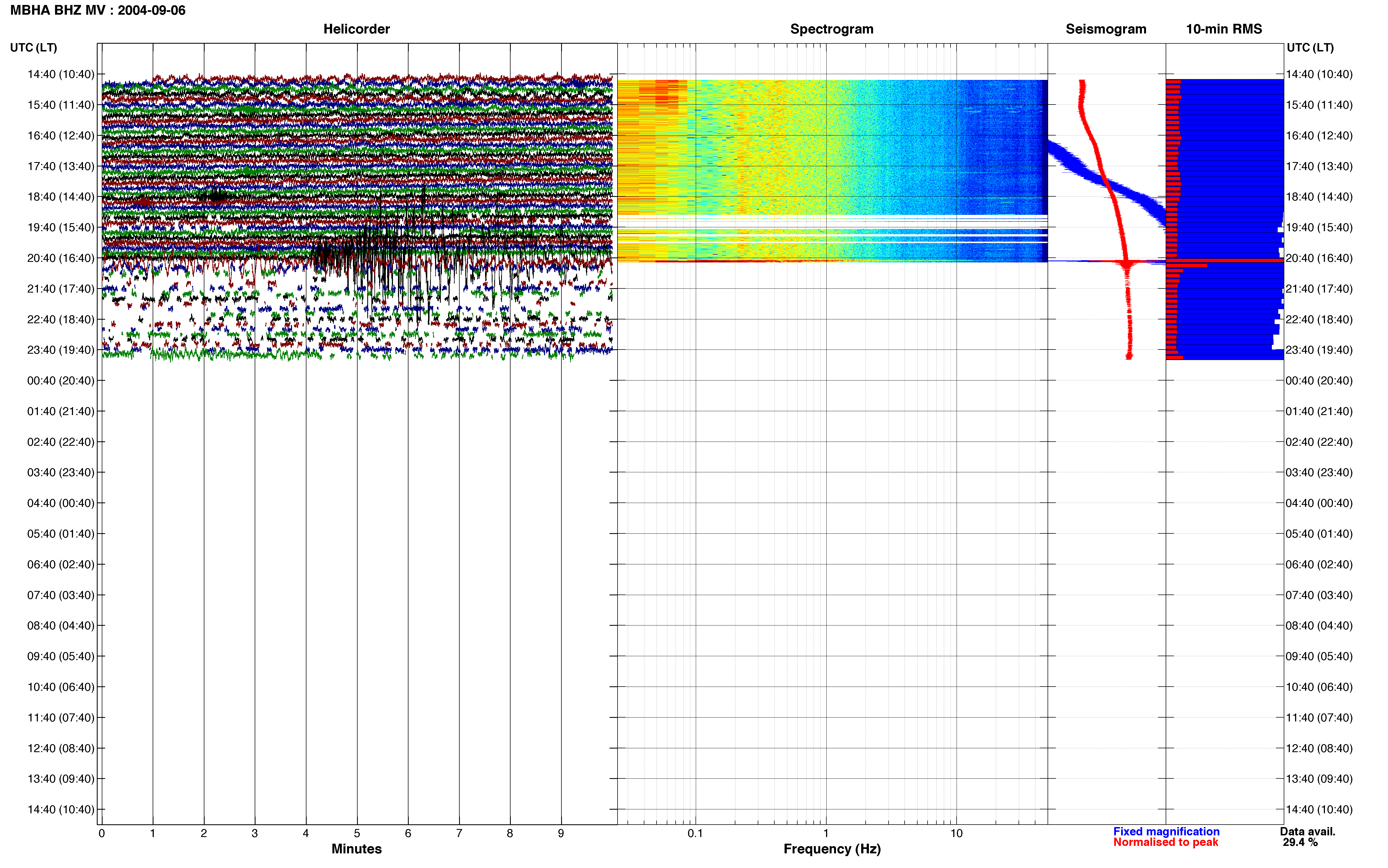Click the left '09:40 (05:40)' time label

[61, 656]
